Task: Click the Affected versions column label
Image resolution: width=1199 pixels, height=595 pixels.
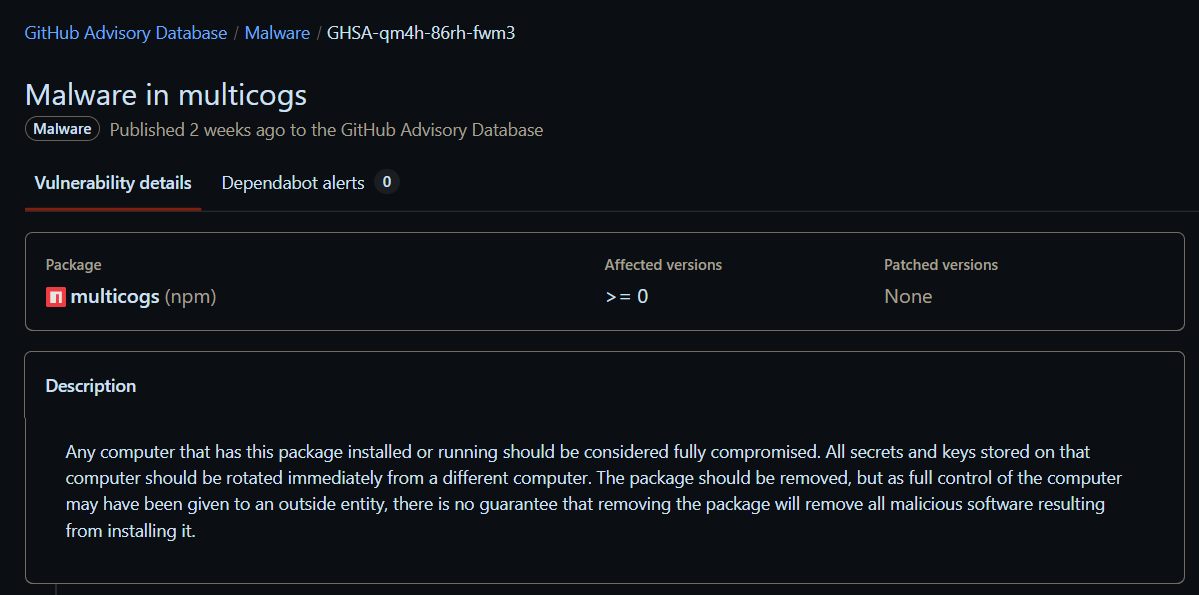Action: pyautogui.click(x=663, y=265)
